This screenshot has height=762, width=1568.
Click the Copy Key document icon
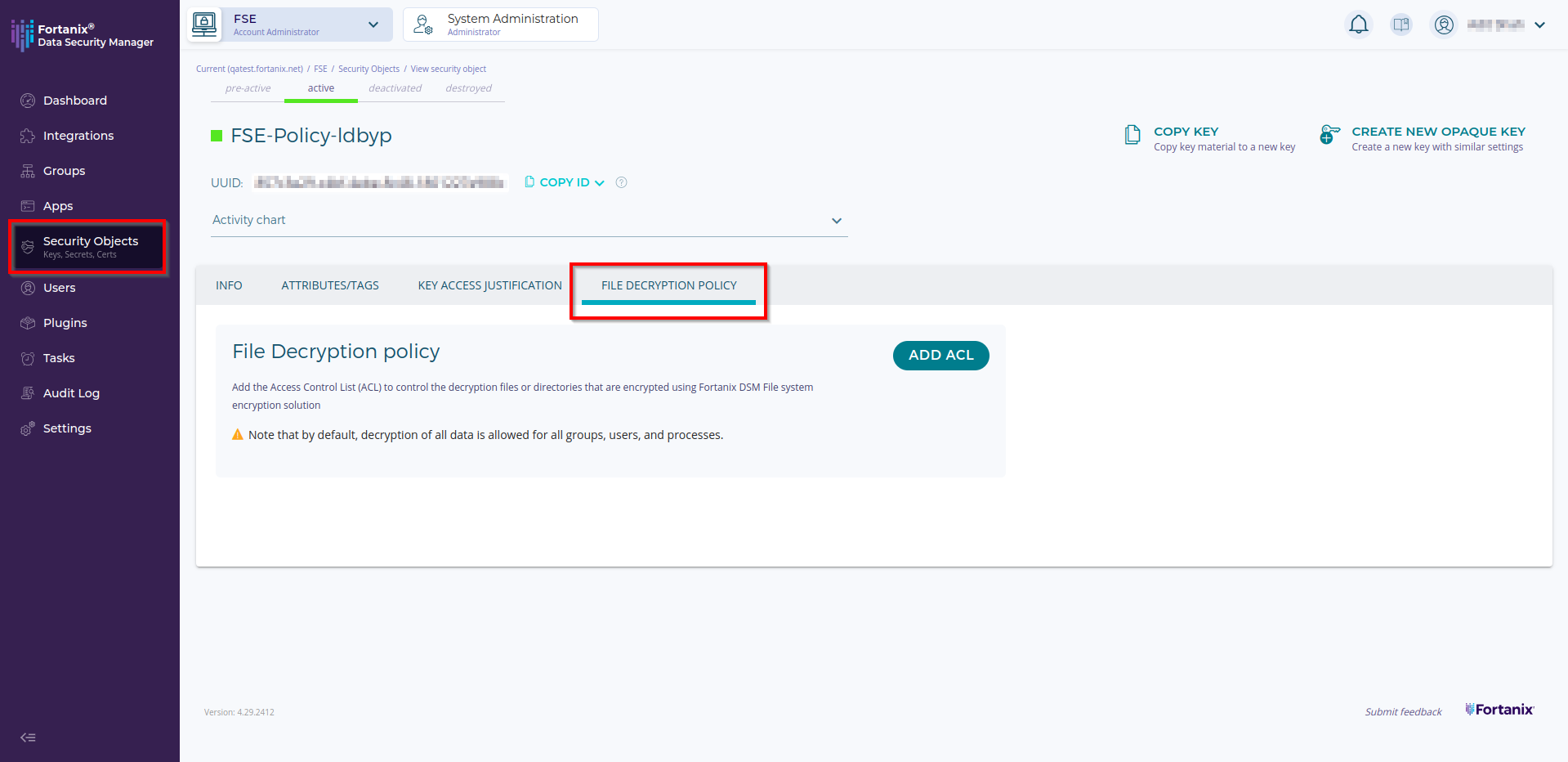pos(1132,135)
